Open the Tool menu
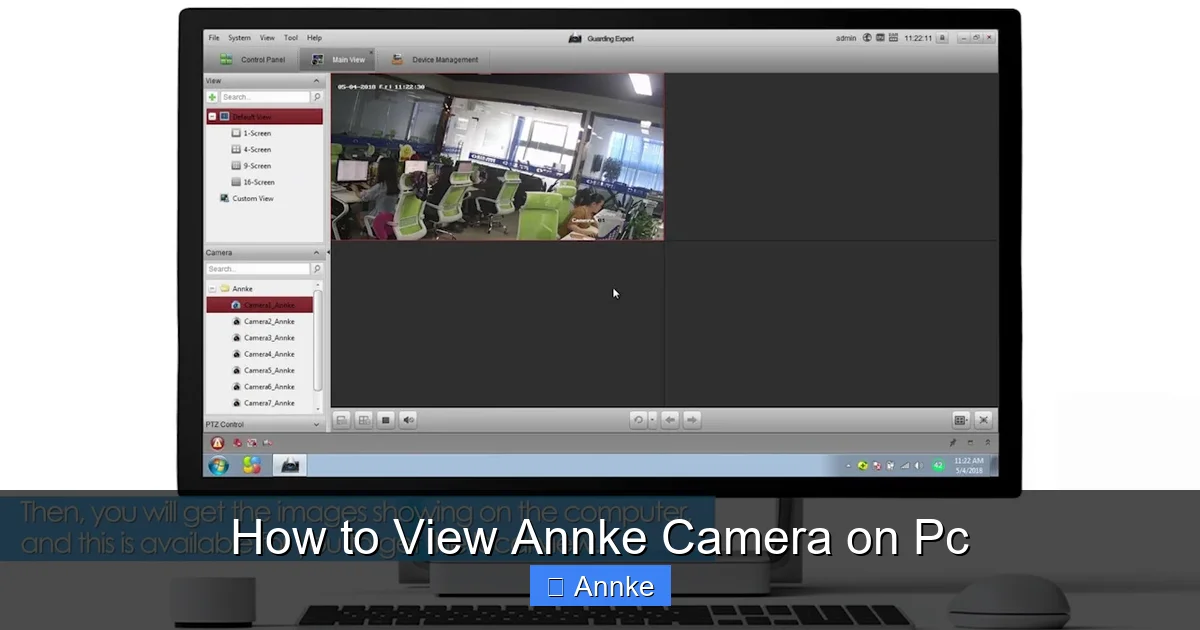Viewport: 1200px width, 630px height. pyautogui.click(x=291, y=38)
